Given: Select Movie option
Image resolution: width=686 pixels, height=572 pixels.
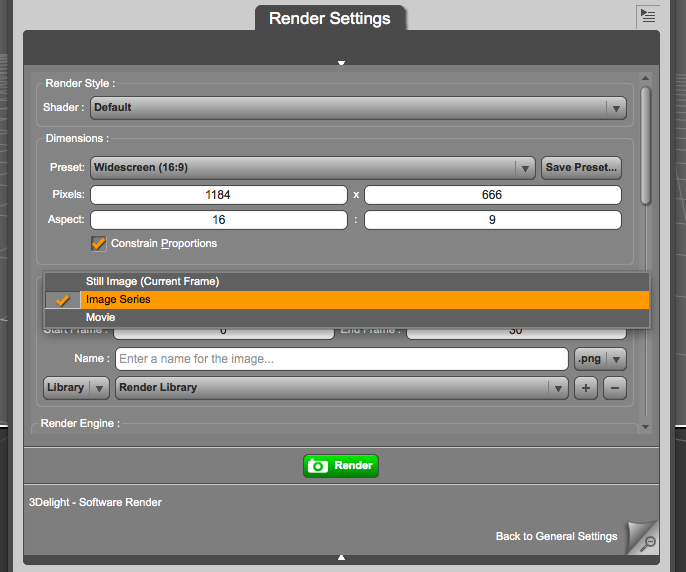Looking at the screenshot, I should coord(347,318).
